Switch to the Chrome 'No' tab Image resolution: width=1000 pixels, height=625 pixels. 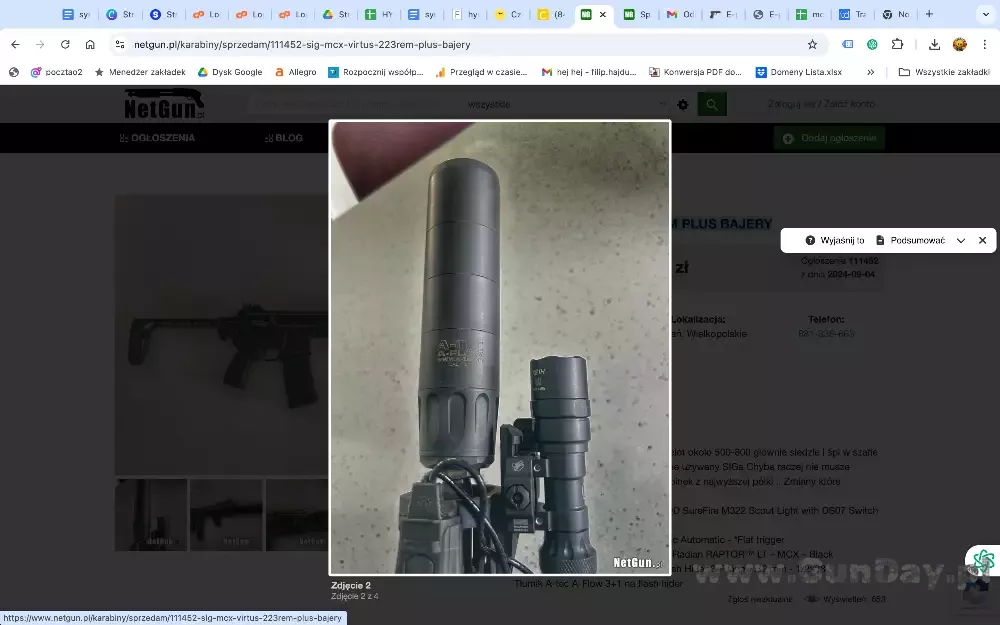point(895,14)
